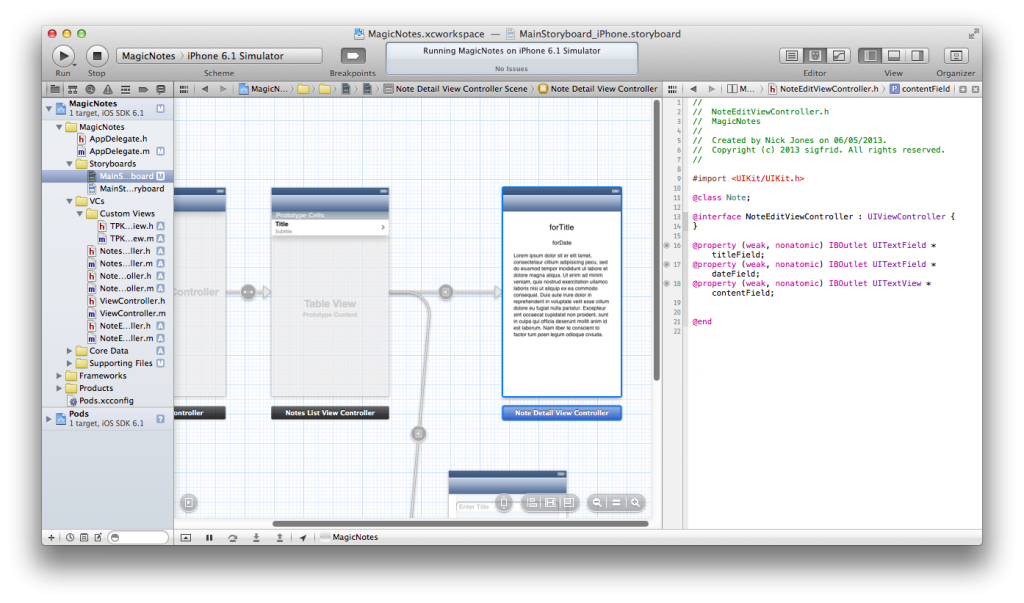
Task: Collapse the MagicNotes project root
Action: click(x=49, y=108)
